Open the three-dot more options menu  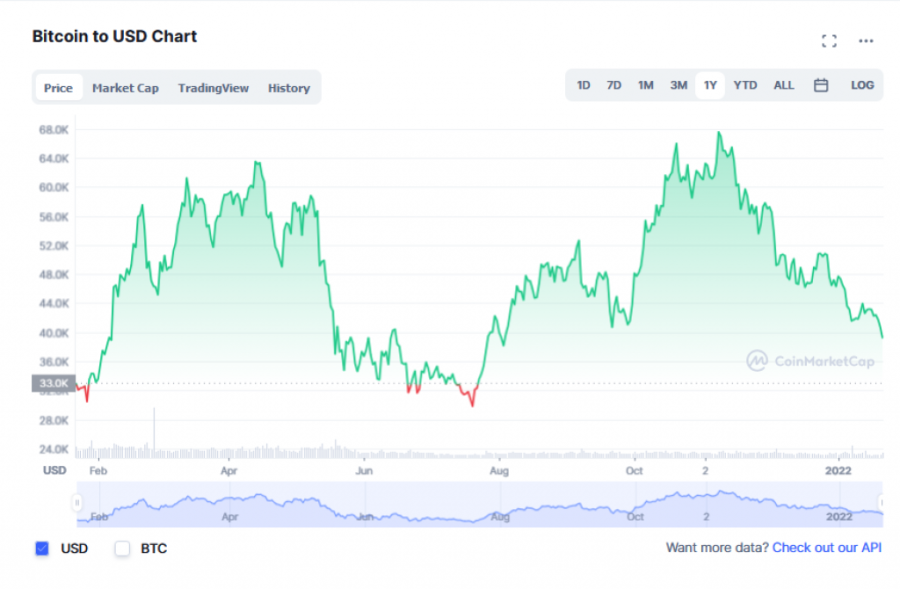click(866, 41)
